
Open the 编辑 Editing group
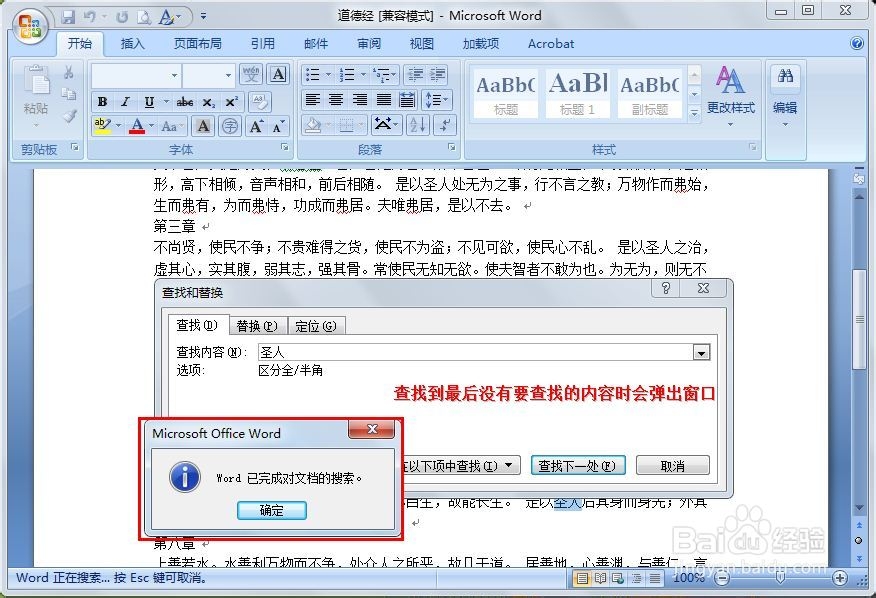[785, 95]
